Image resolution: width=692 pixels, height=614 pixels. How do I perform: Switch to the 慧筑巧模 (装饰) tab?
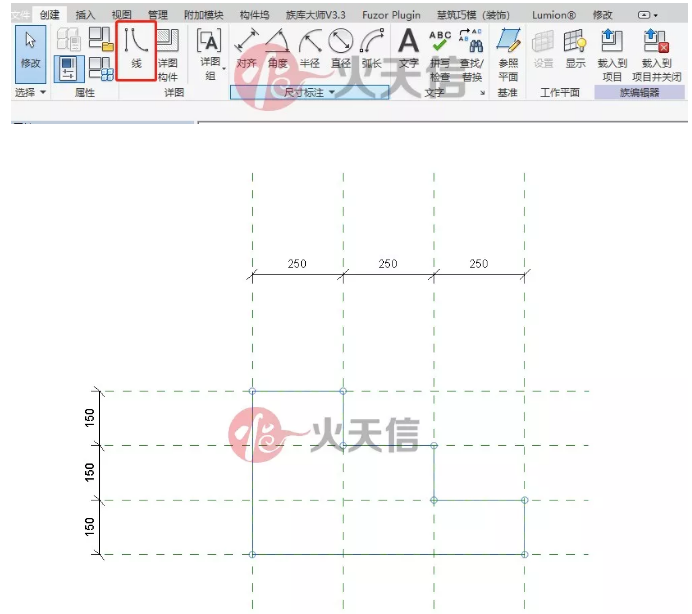[473, 15]
